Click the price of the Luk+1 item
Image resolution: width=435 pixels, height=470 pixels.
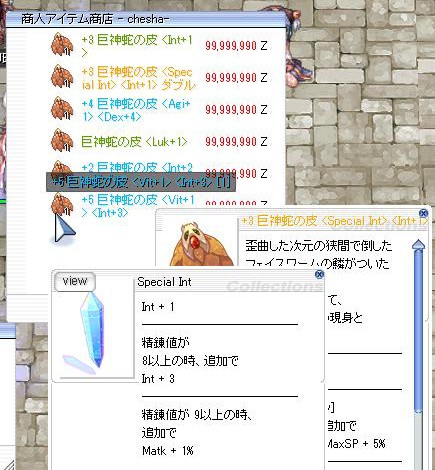coord(236,142)
